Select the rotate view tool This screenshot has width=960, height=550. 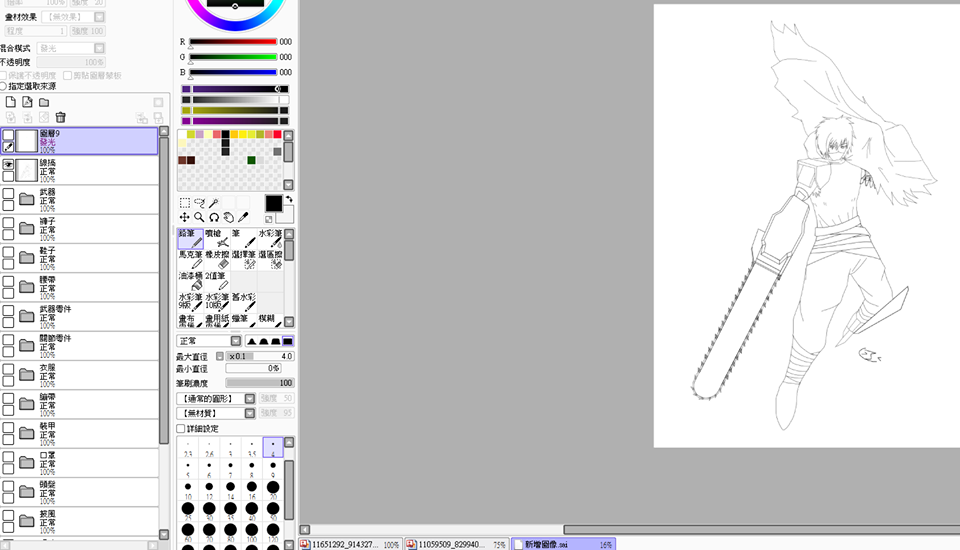pos(214,217)
